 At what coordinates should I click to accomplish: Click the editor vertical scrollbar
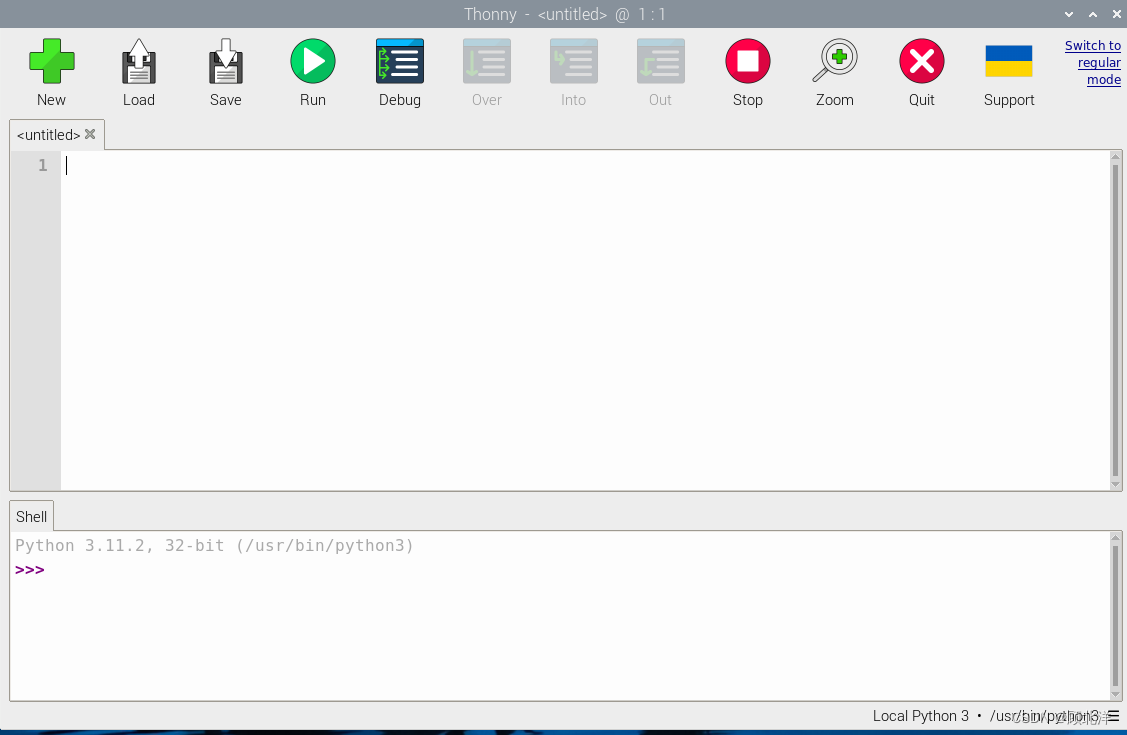click(1116, 320)
